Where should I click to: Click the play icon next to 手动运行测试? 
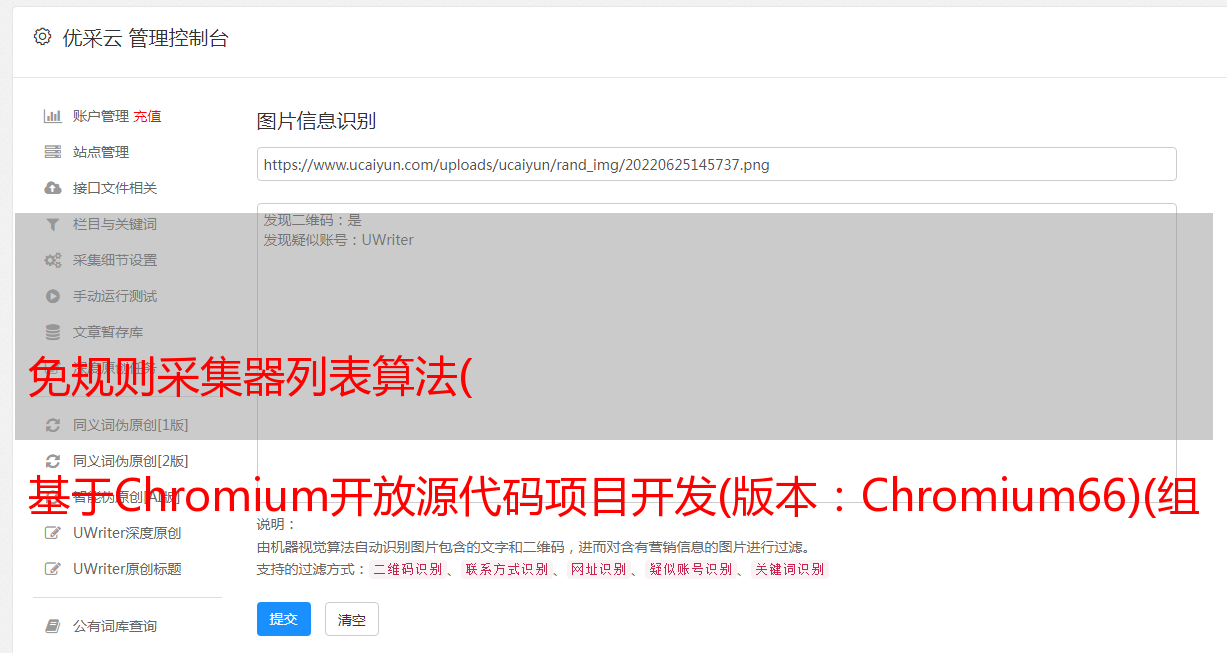click(53, 296)
